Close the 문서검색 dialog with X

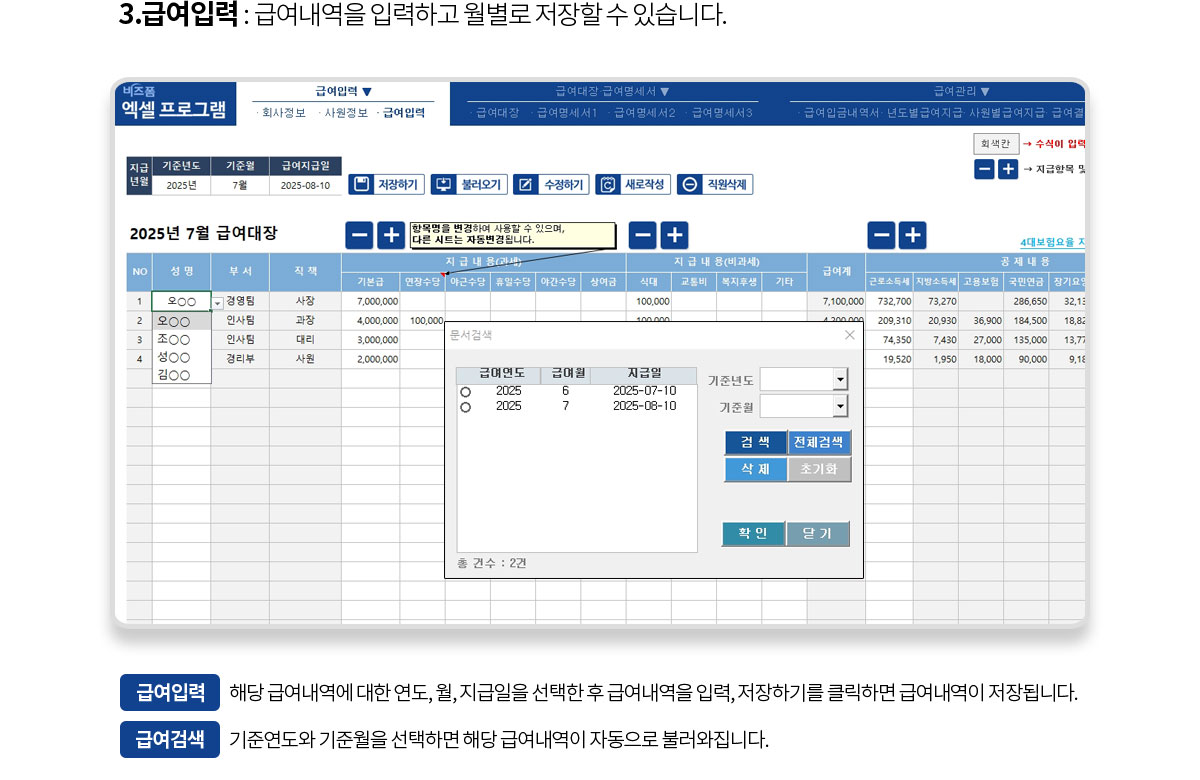pos(850,335)
